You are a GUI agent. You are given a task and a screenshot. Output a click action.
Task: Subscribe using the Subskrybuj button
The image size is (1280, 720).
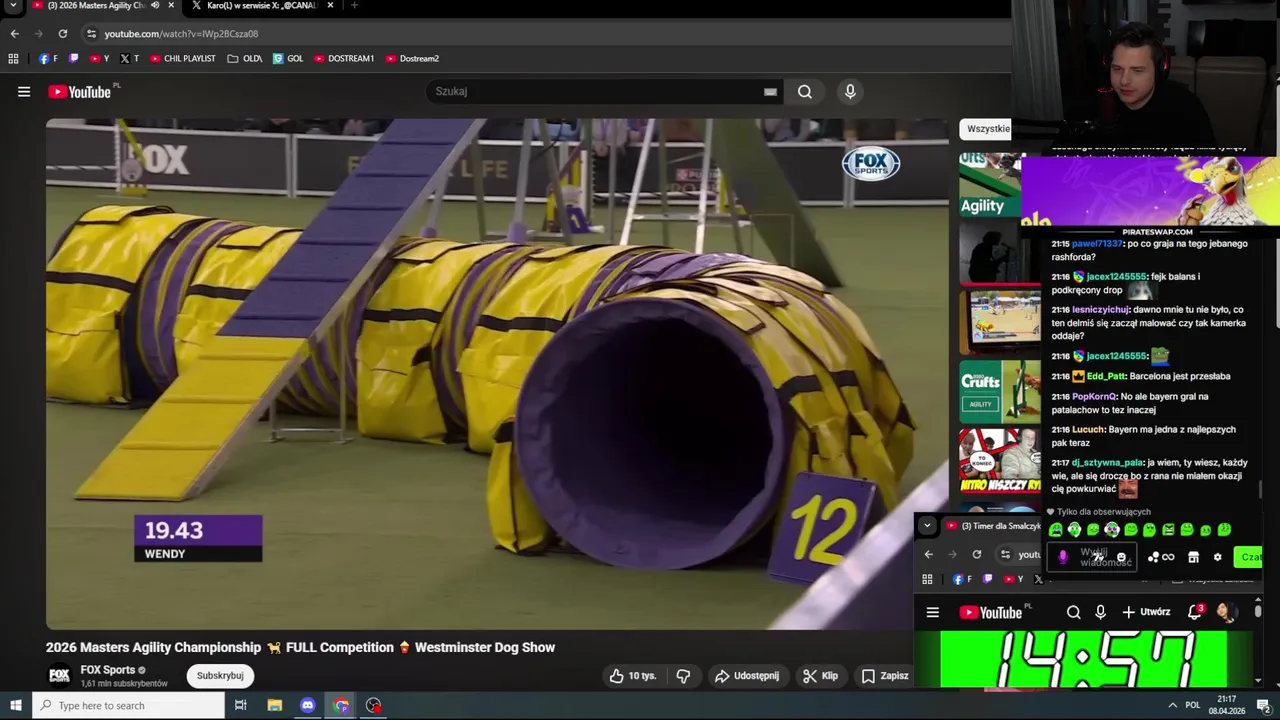(220, 676)
